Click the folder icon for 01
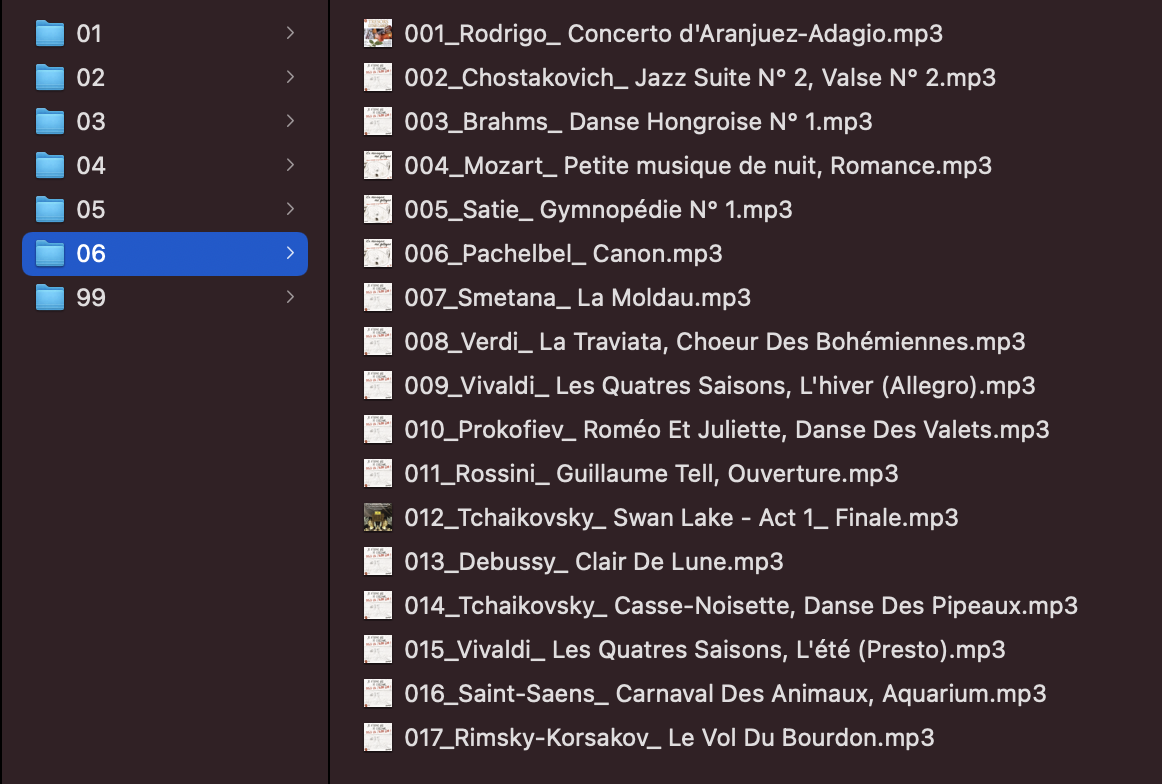The image size is (1162, 784). pos(49,34)
